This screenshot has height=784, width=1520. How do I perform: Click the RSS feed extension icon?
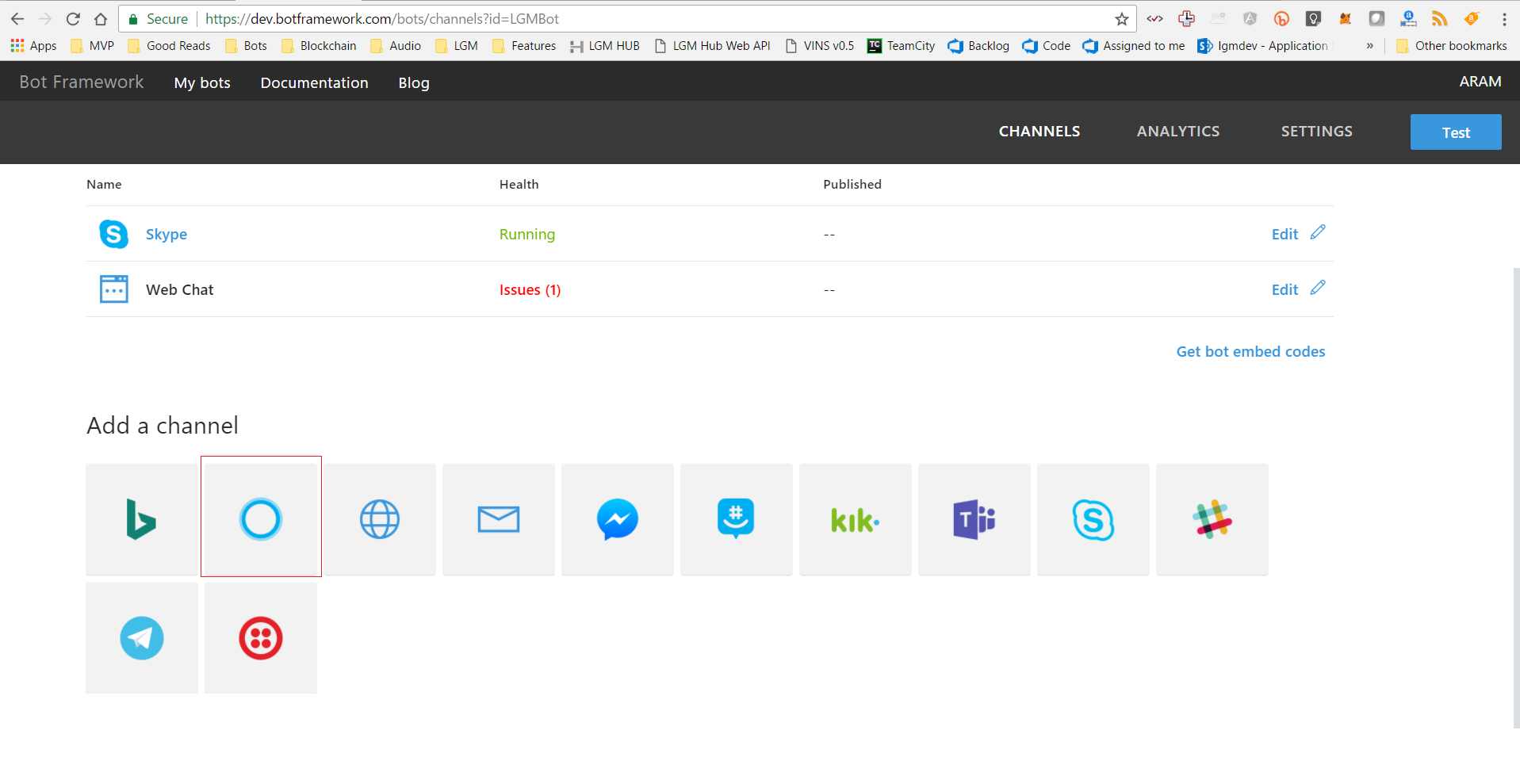(x=1440, y=19)
